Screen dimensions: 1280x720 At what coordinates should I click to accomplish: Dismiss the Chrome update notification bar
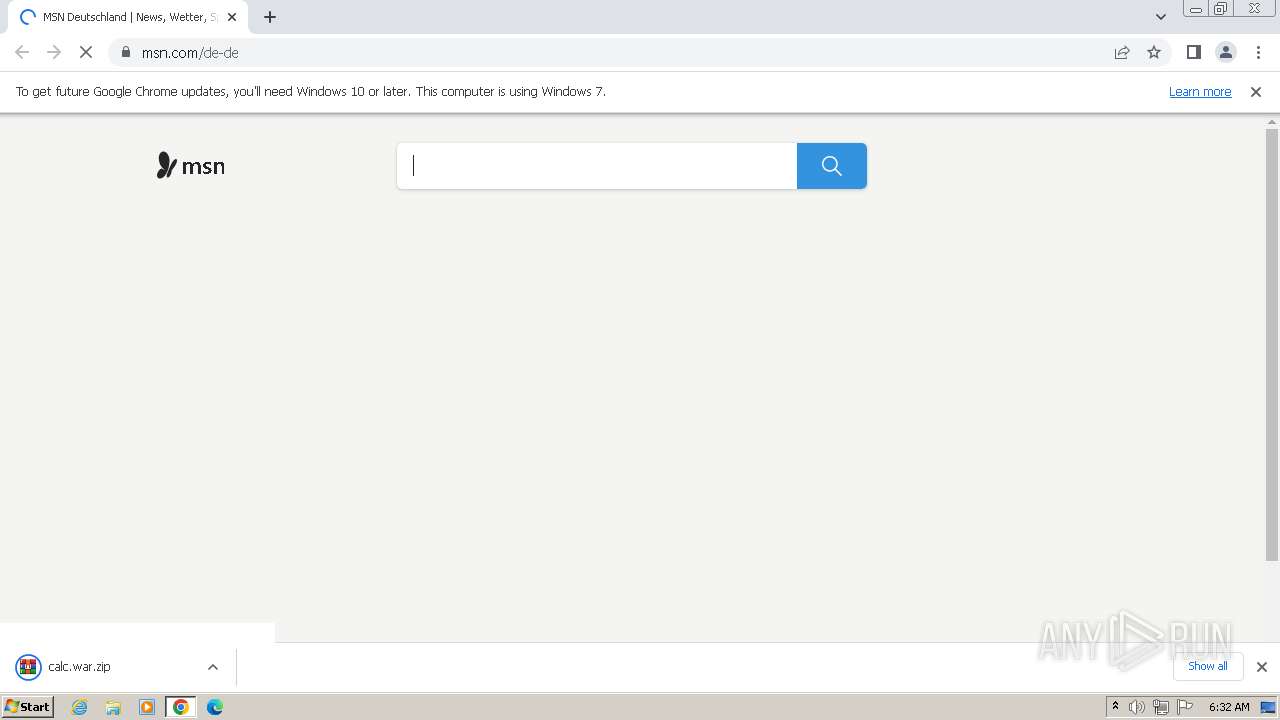click(1256, 91)
